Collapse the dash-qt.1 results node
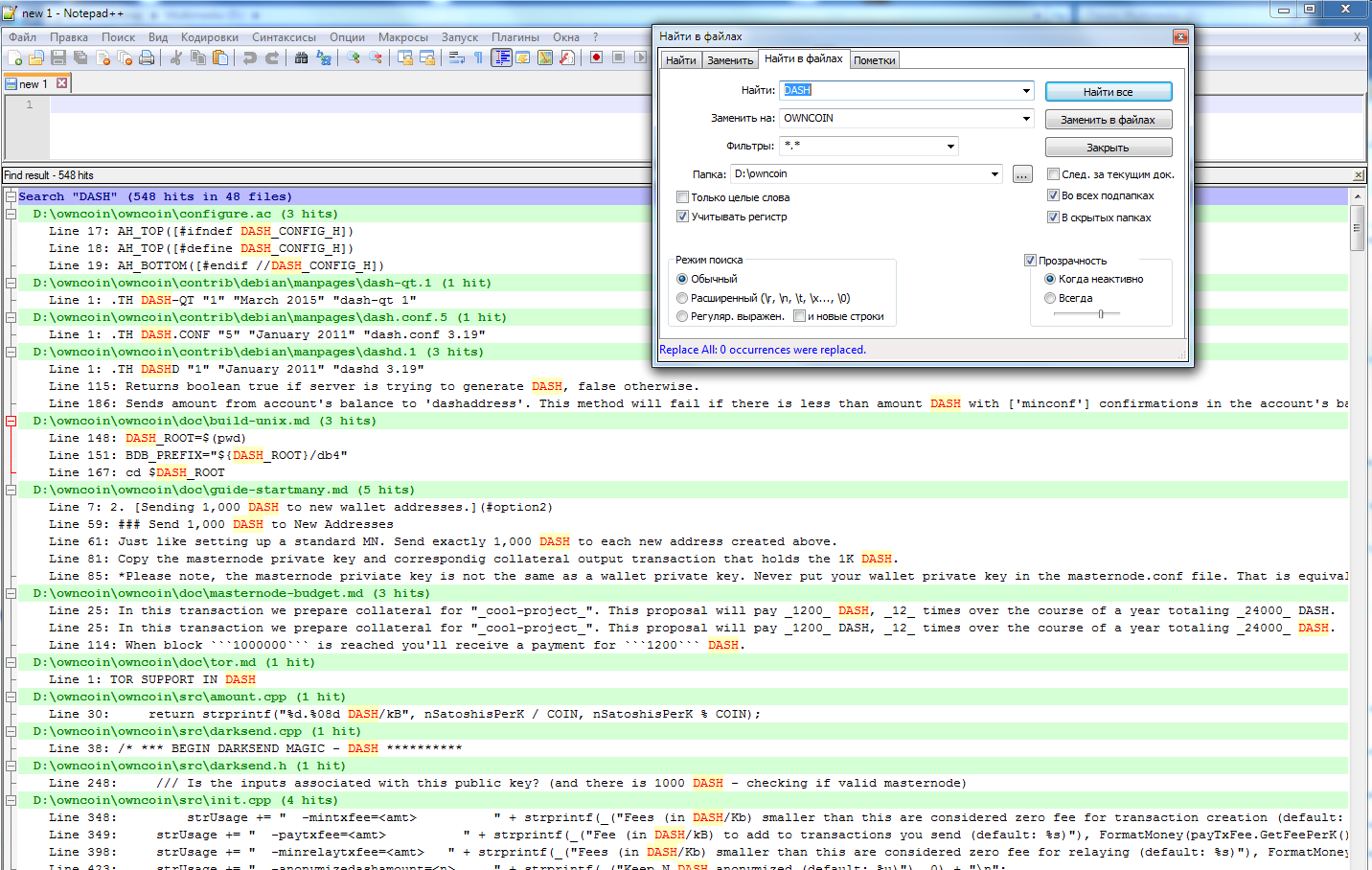The width and height of the screenshot is (1372, 870). 11,283
